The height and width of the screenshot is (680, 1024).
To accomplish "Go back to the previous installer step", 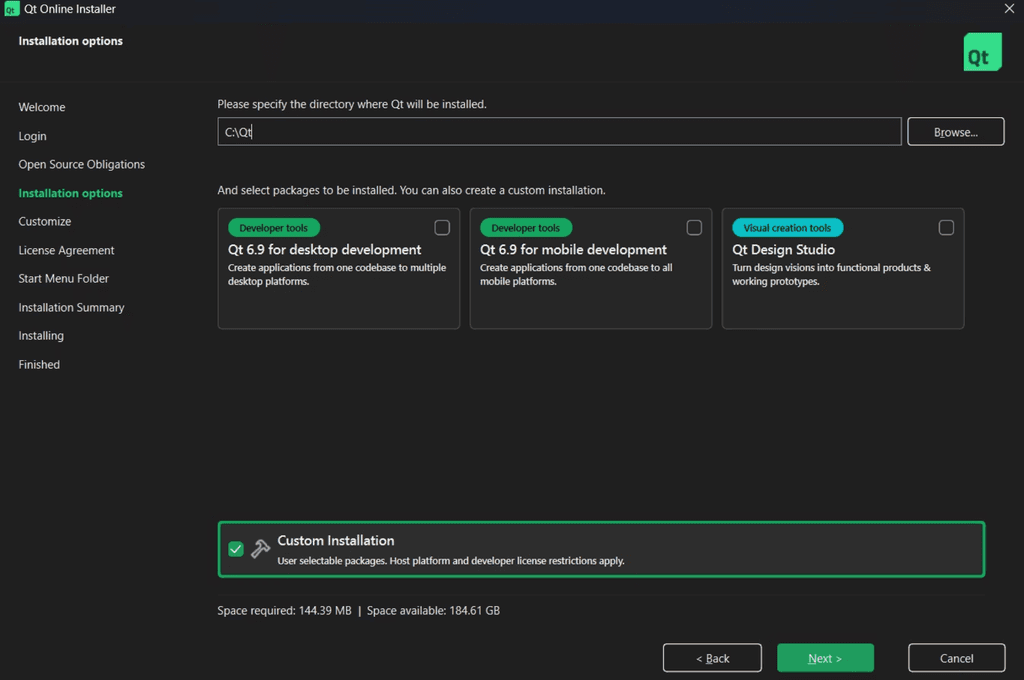I will coord(712,657).
